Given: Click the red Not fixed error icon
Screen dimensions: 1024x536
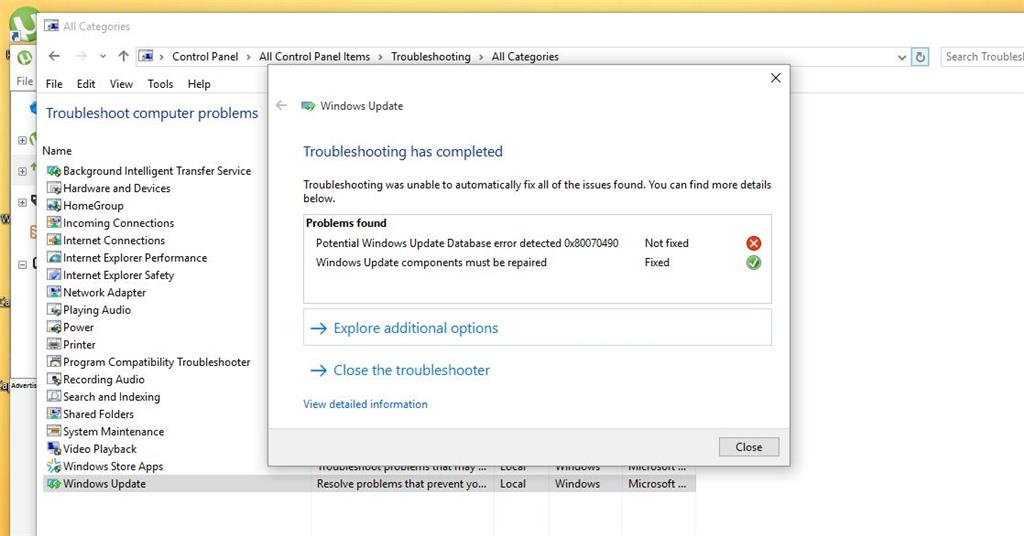Looking at the screenshot, I should pos(754,244).
